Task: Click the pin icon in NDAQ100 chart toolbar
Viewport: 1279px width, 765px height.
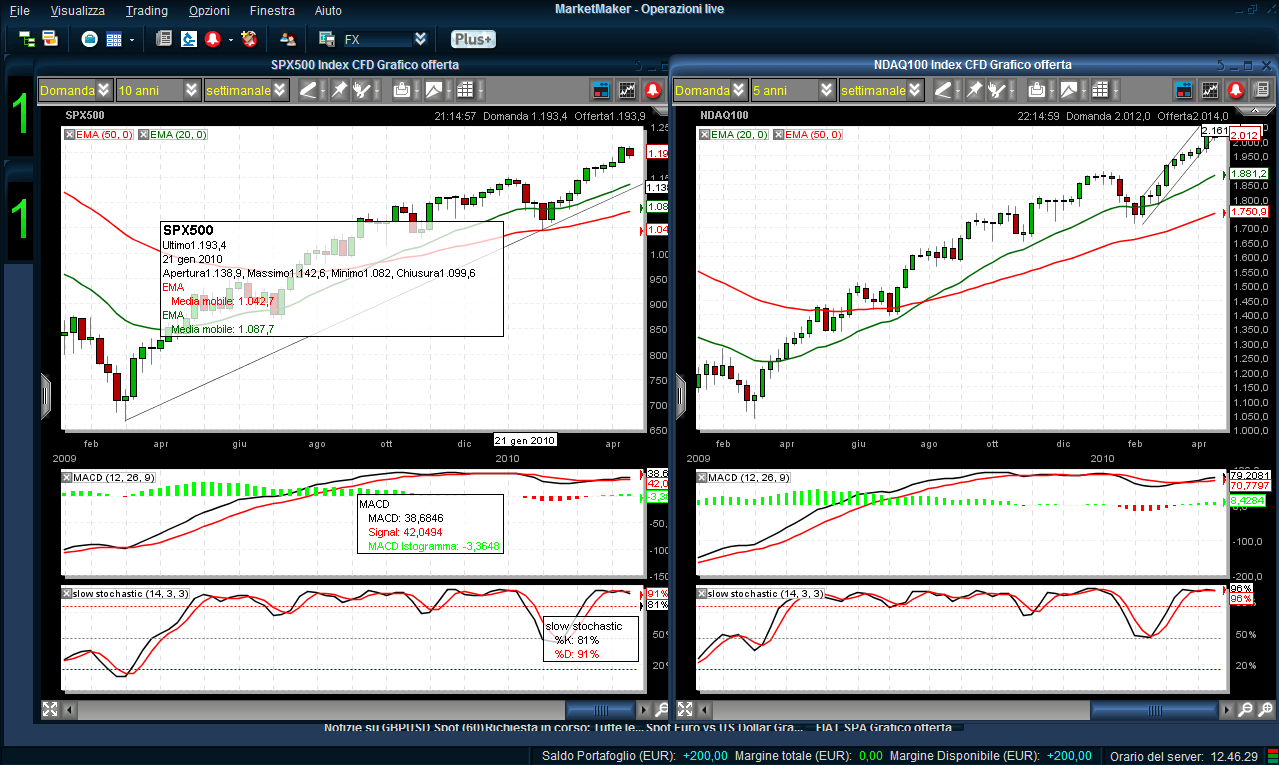Action: click(x=974, y=90)
